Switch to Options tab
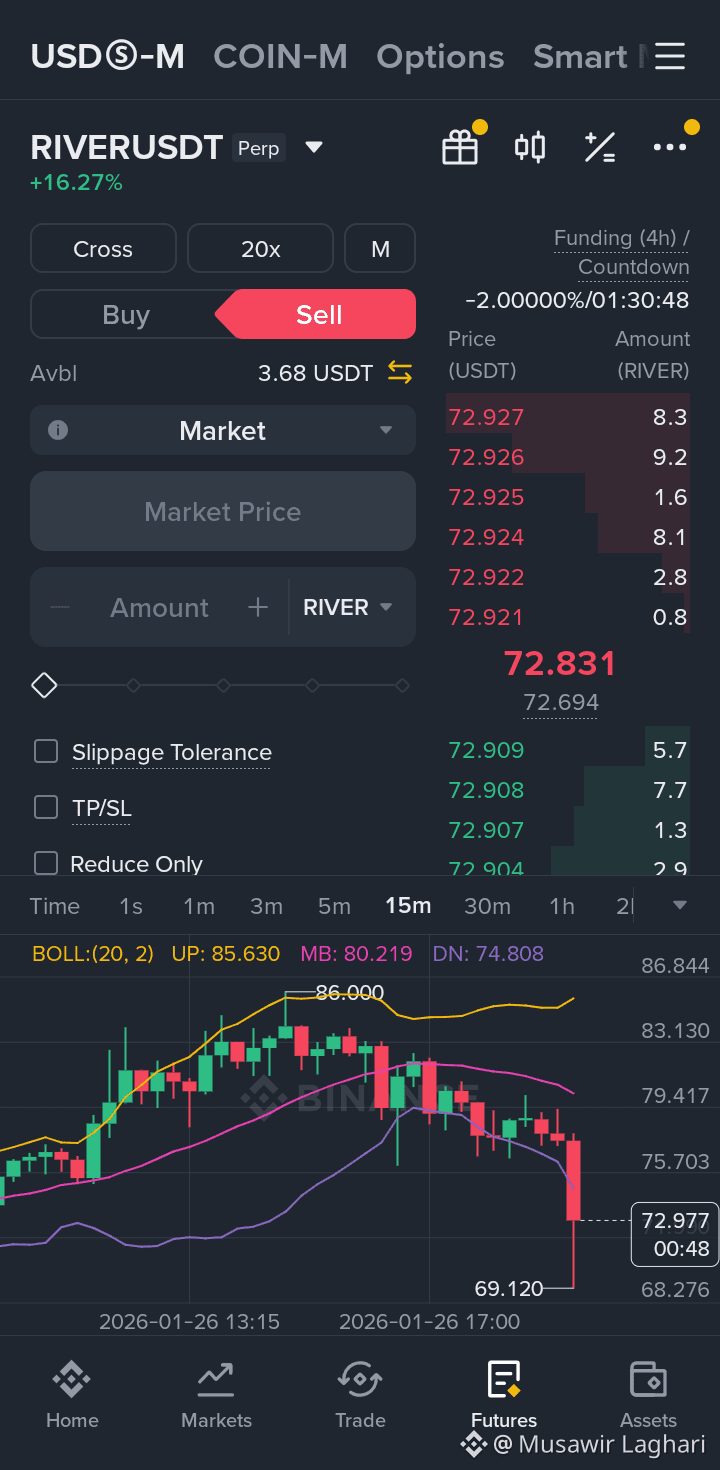This screenshot has width=720, height=1470. (x=440, y=57)
